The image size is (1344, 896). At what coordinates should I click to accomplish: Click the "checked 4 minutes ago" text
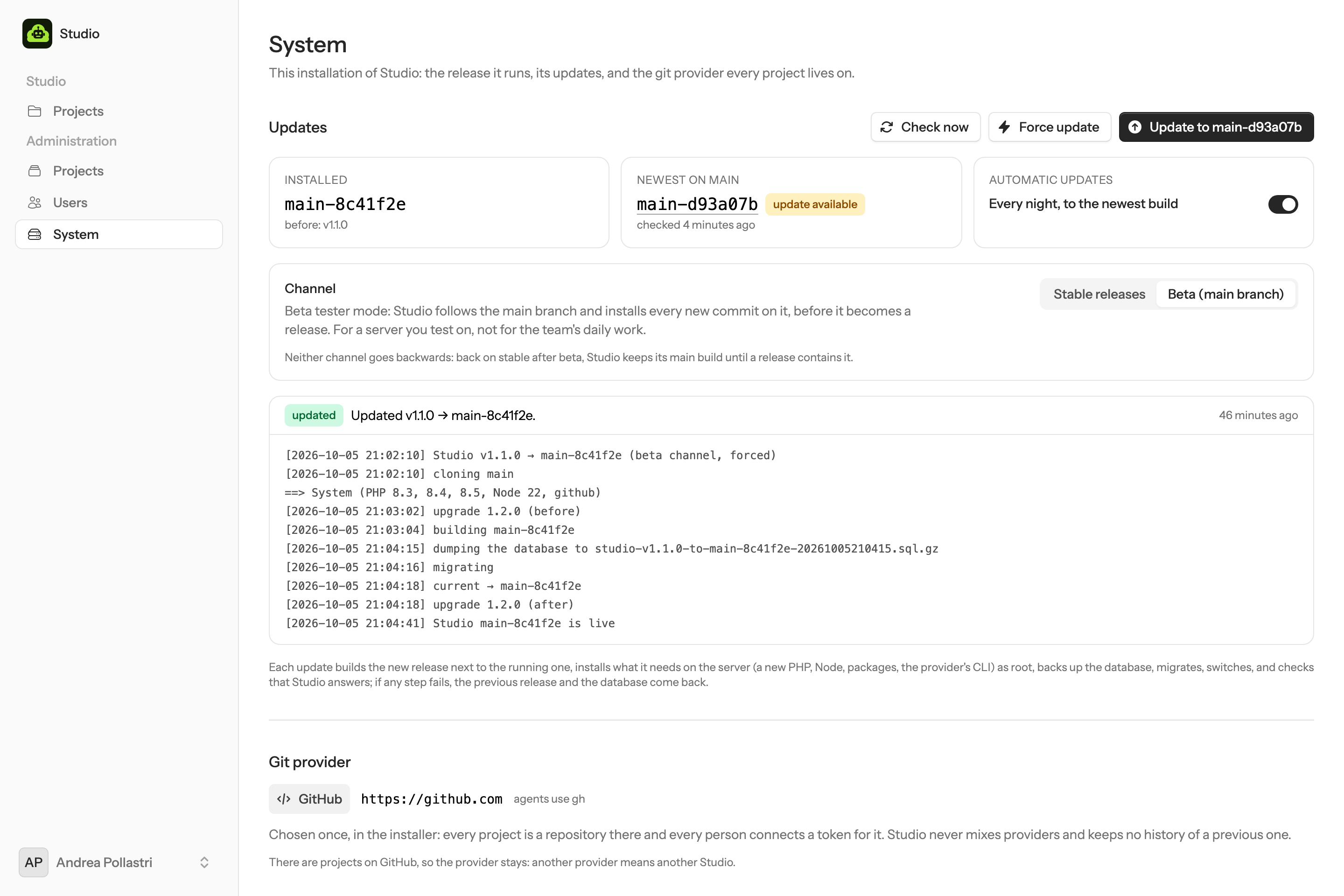coord(695,225)
